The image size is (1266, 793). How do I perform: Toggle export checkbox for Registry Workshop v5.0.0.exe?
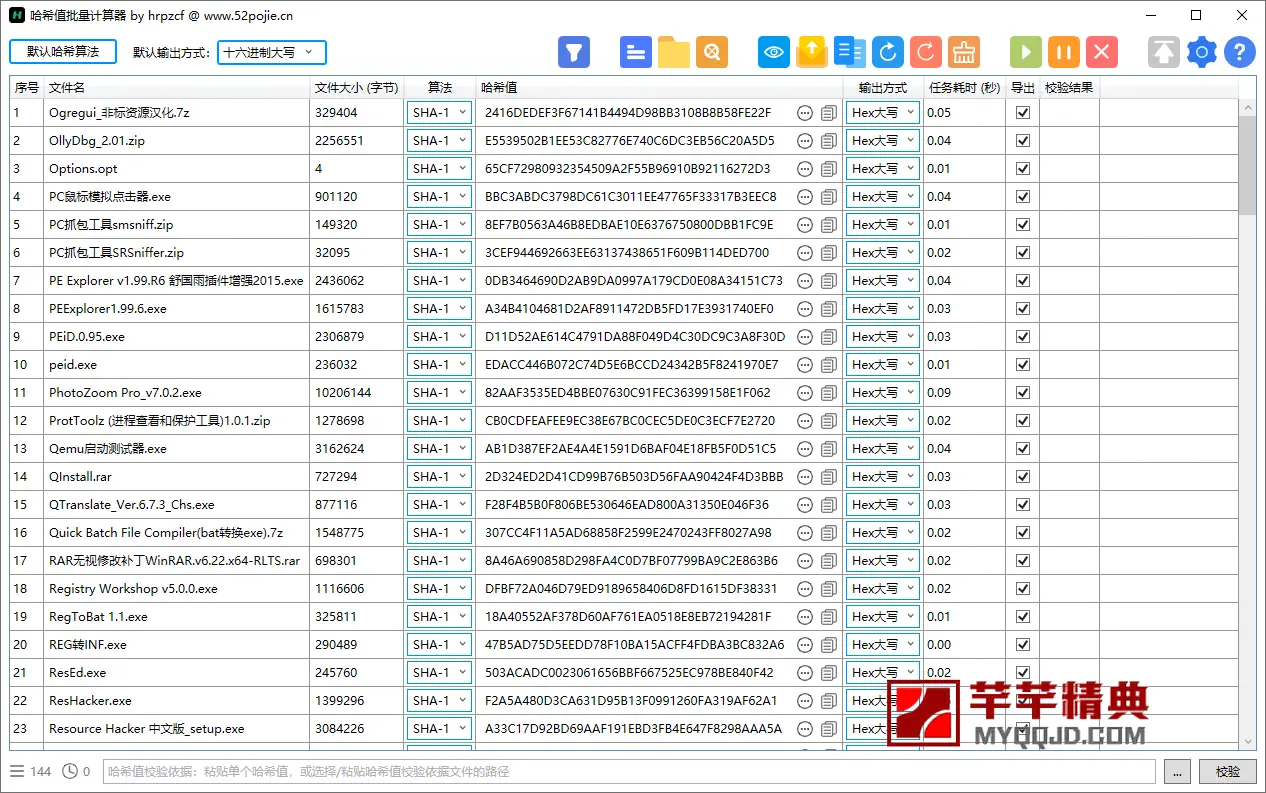coord(1022,589)
